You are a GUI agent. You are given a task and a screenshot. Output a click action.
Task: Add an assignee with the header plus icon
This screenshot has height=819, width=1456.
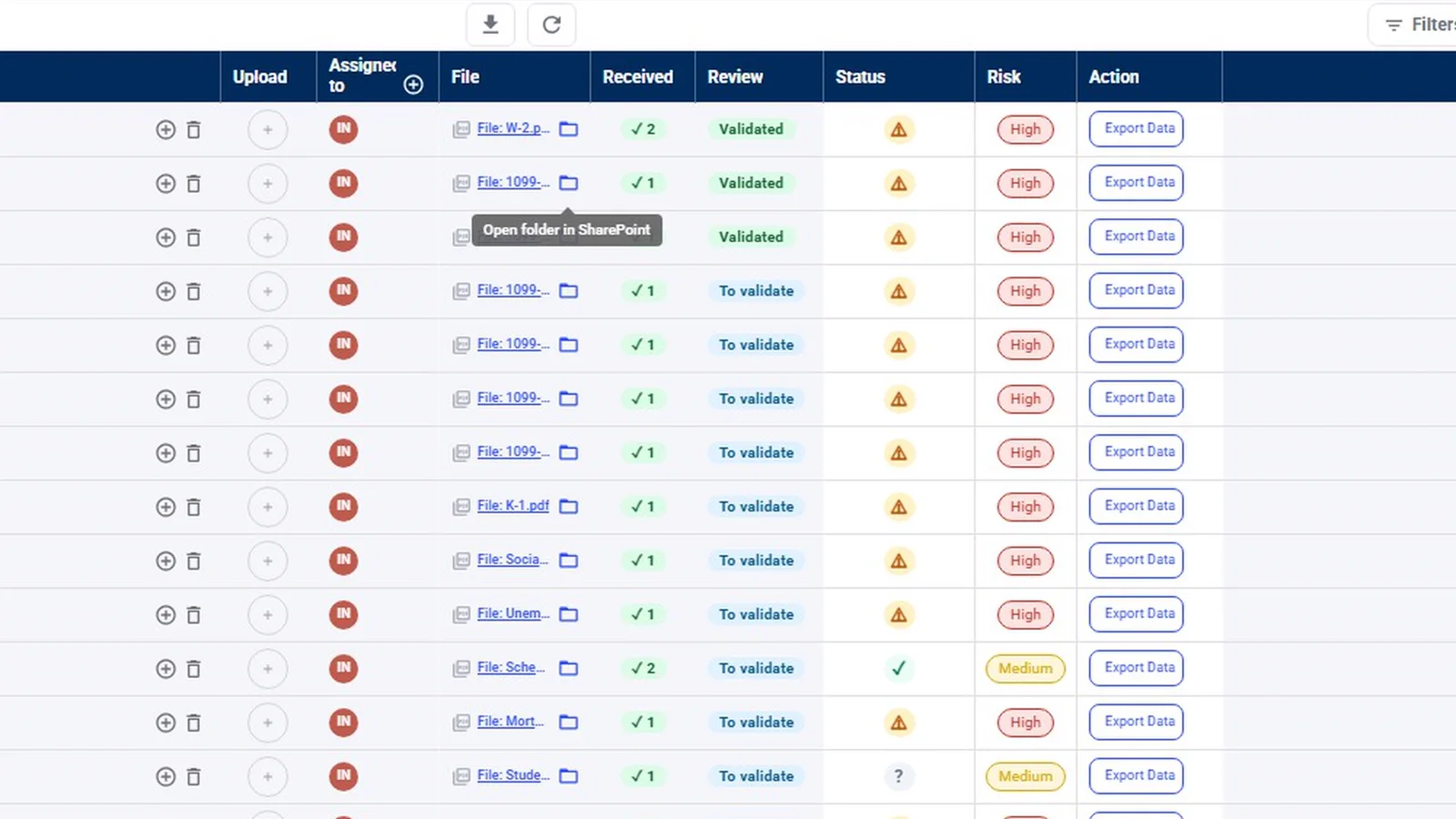413,85
